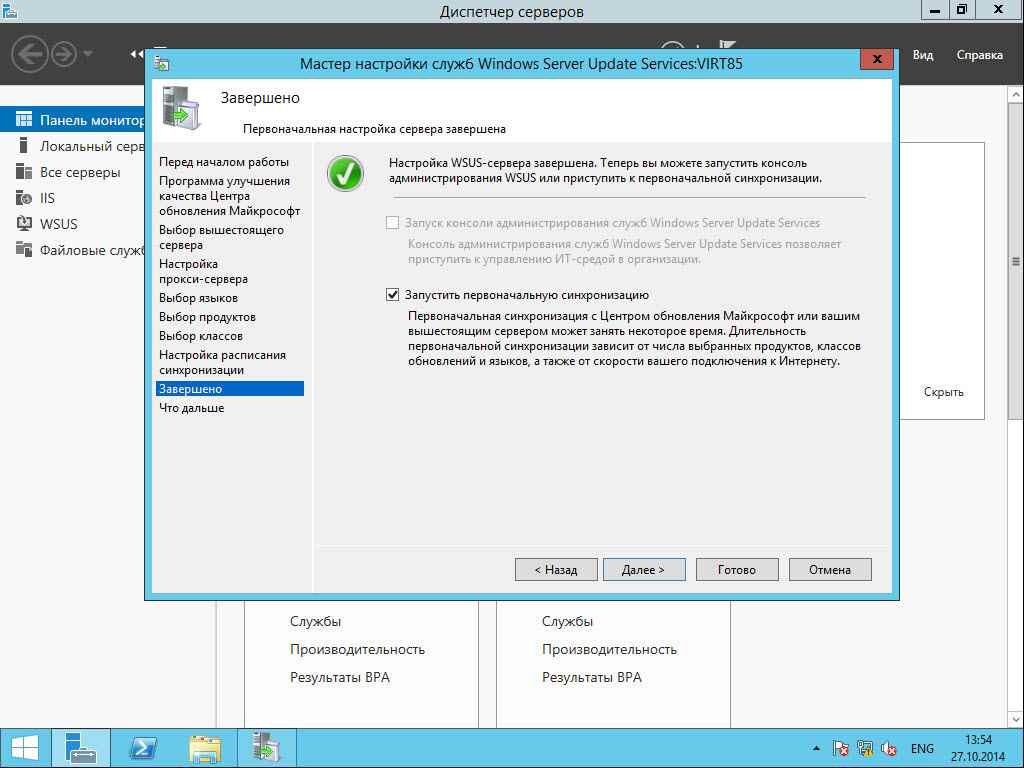The height and width of the screenshot is (768, 1024).
Task: Click the network tray icon
Action: 865,748
